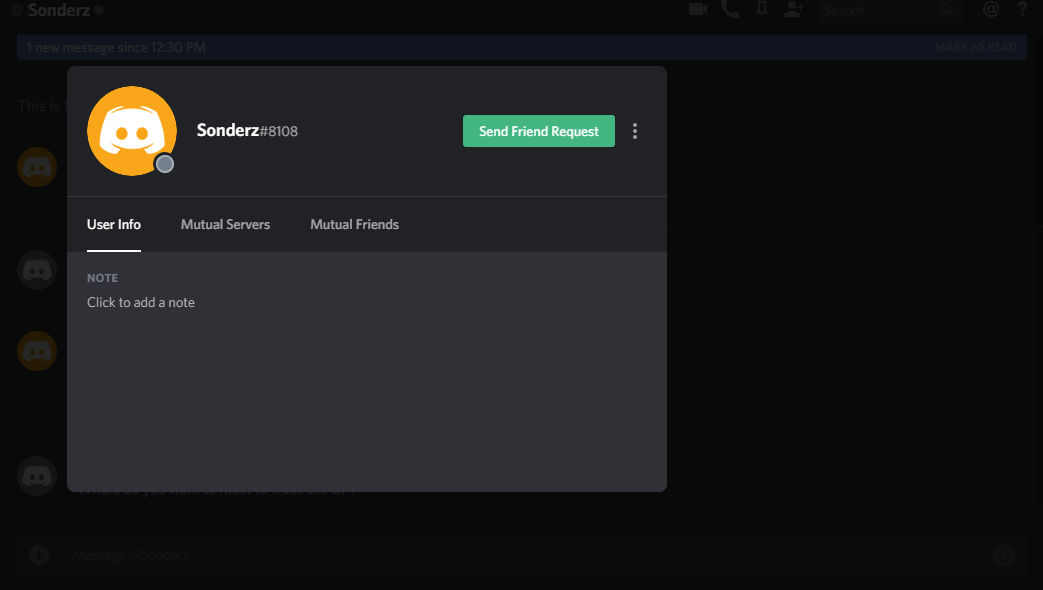Click the Sonderz name in the channel header
Screen dimensions: 1043x590
[59, 10]
